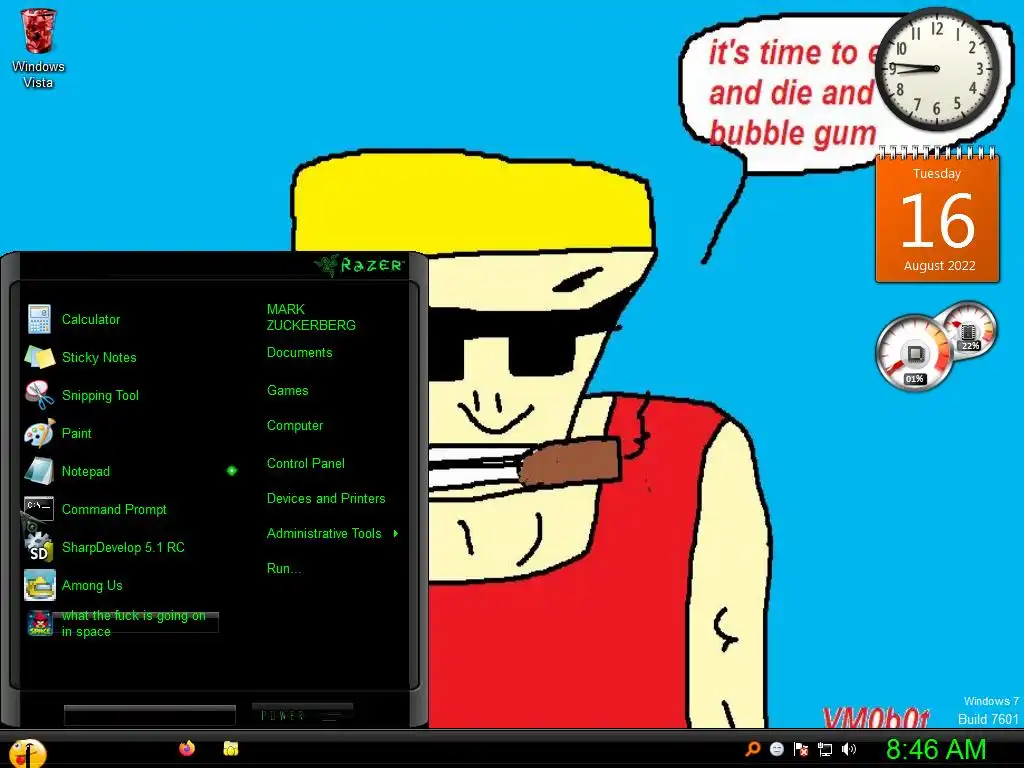Viewport: 1024px width, 768px height.
Task: Open Action Center flag tray icon
Action: (x=801, y=749)
